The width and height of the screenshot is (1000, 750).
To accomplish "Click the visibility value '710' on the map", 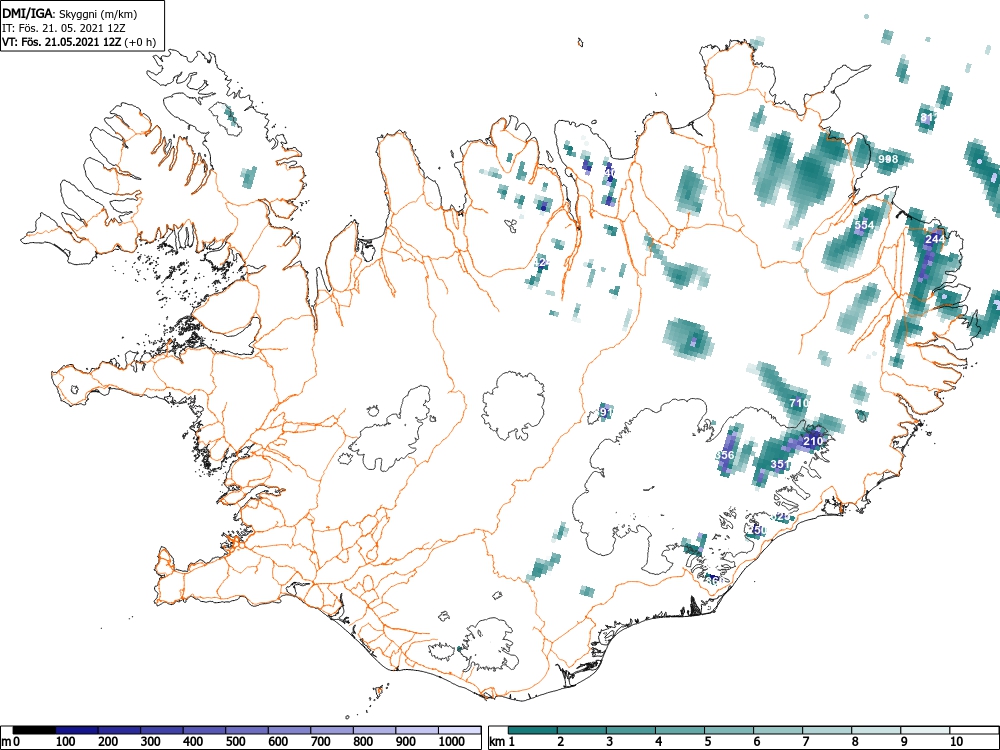I will 798,403.
